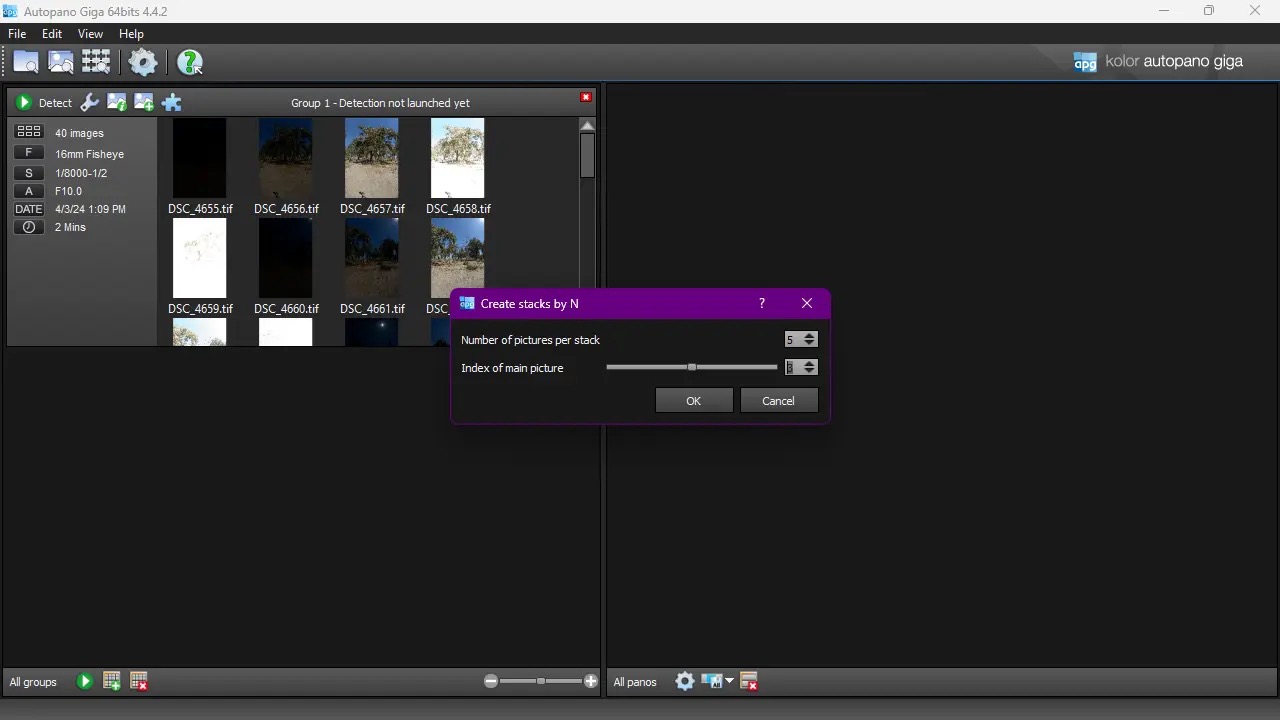Click the select images icon with magnifier

pos(61,62)
